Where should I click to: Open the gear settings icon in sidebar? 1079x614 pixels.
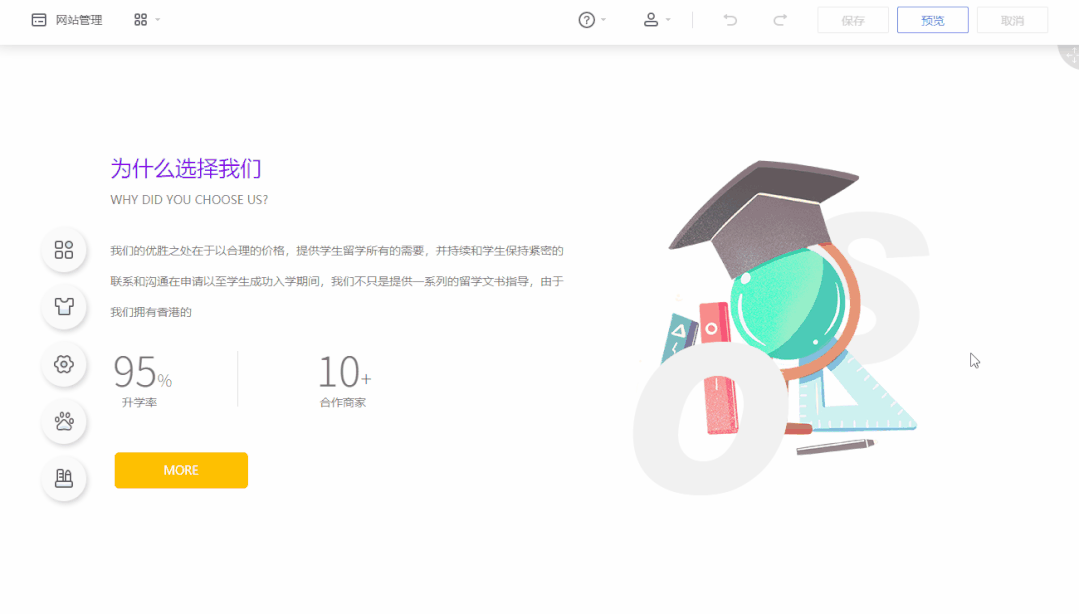[64, 365]
